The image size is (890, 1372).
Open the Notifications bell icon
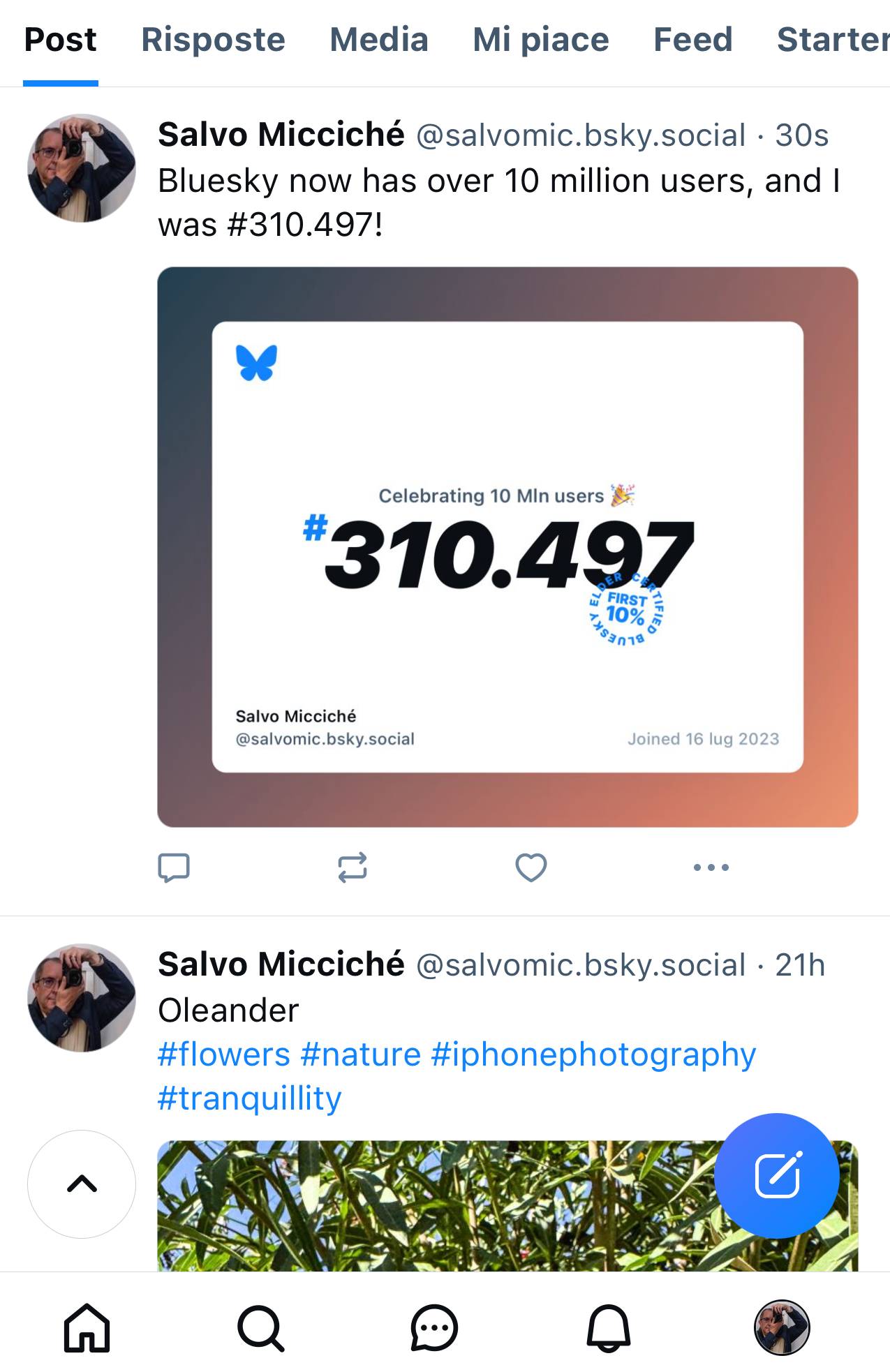coord(609,1328)
